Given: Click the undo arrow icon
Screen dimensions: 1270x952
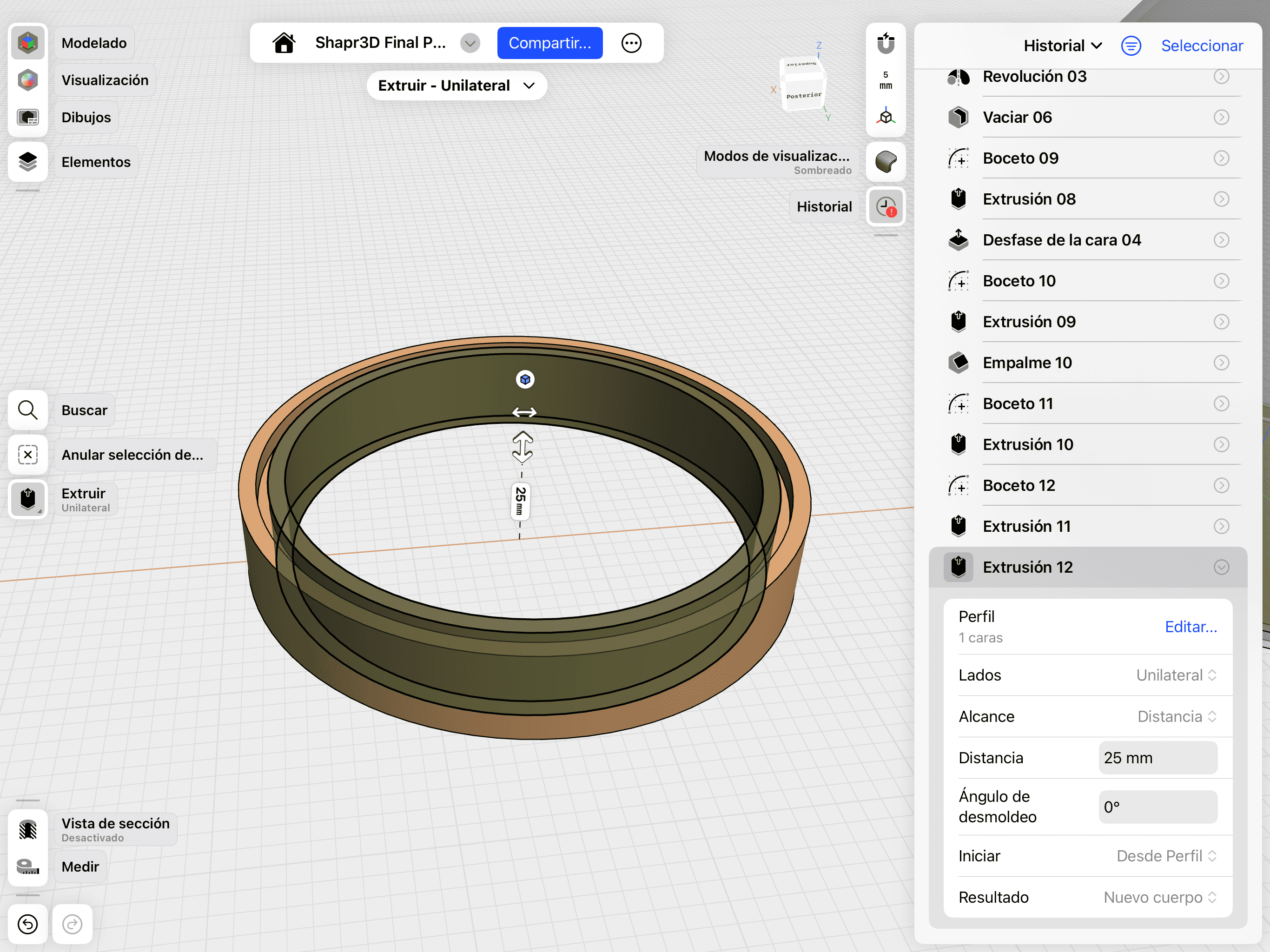Looking at the screenshot, I should point(27,924).
